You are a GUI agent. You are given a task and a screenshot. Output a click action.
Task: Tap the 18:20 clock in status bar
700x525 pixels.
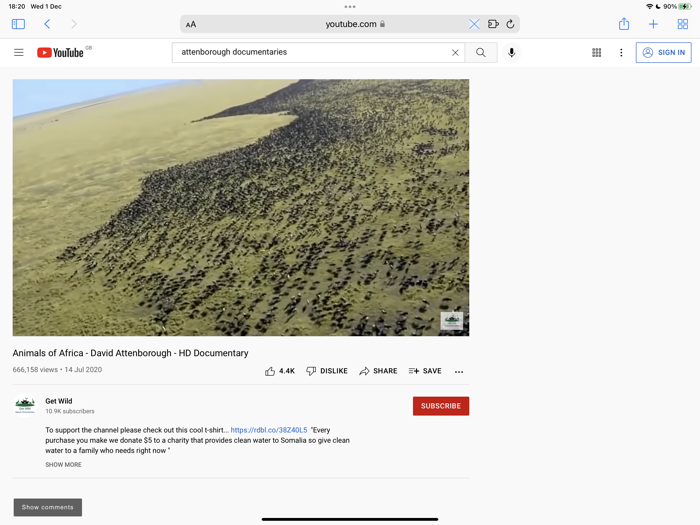(x=17, y=7)
